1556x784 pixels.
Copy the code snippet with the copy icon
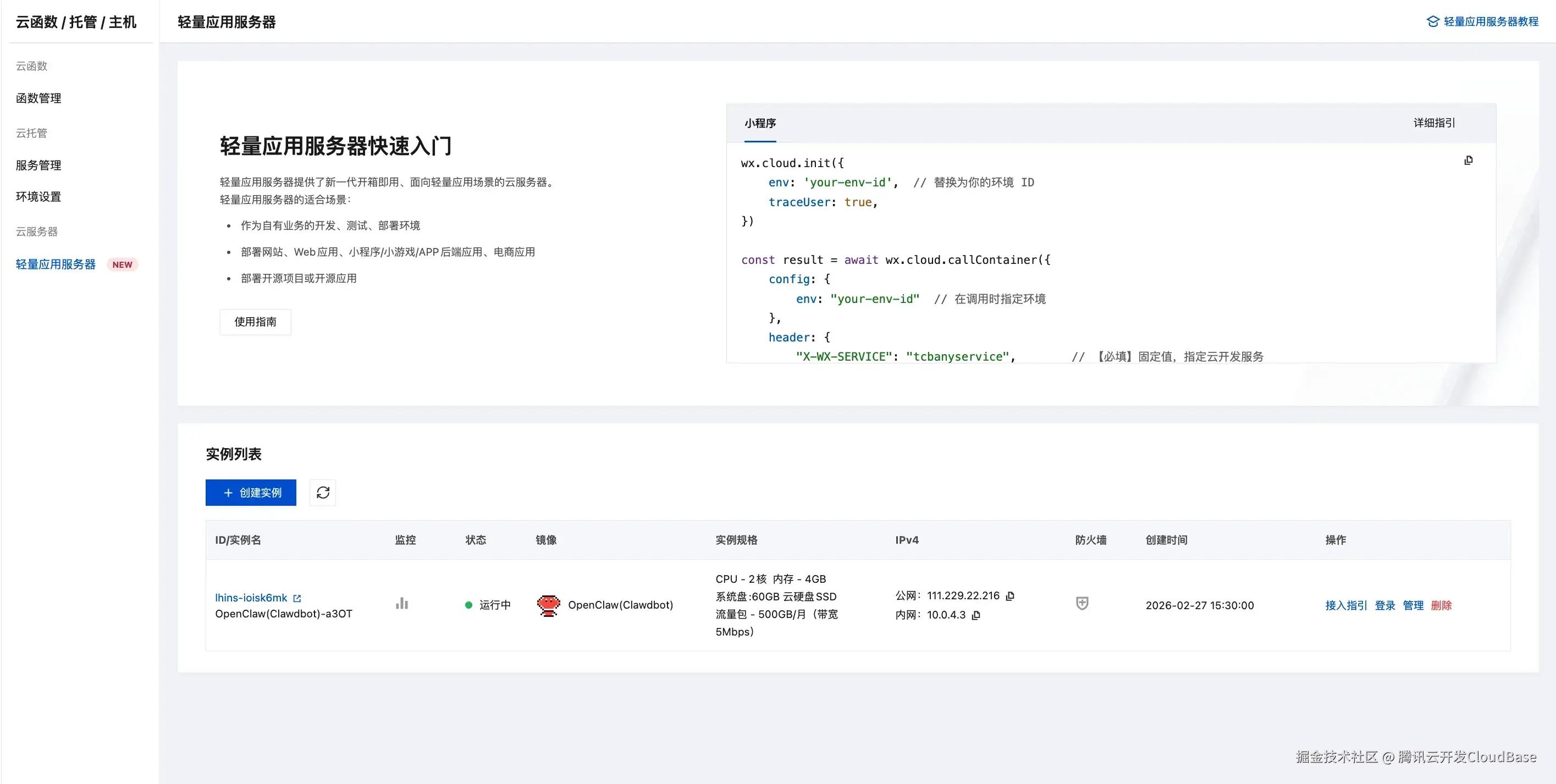pos(1469,160)
